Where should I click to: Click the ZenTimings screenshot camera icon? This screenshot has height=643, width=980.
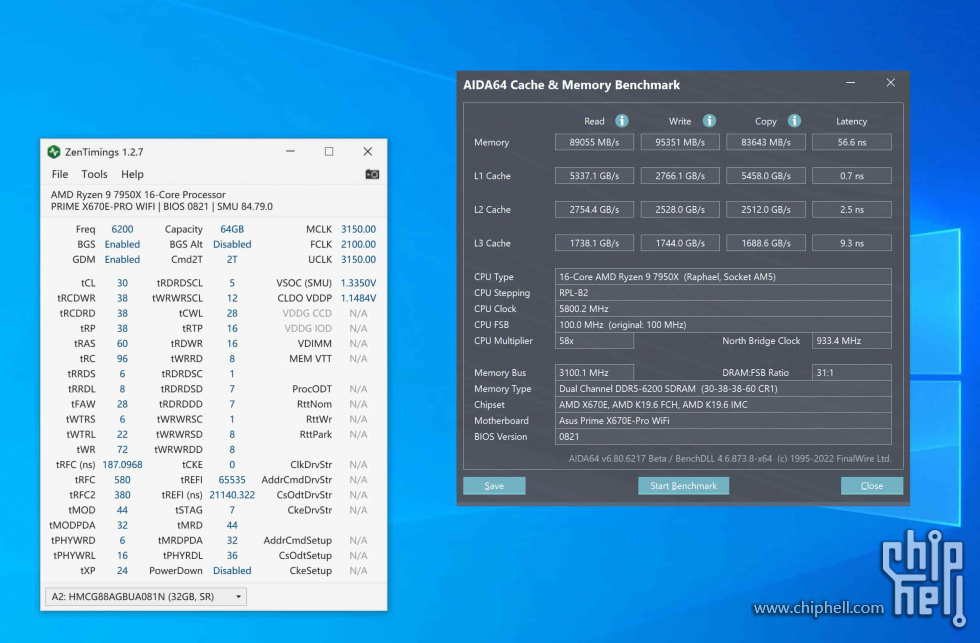click(372, 174)
